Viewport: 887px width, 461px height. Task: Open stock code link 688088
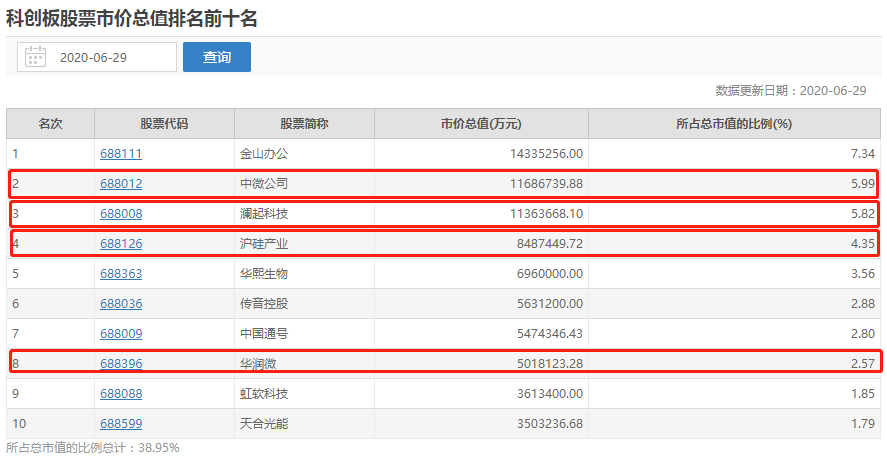(121, 394)
